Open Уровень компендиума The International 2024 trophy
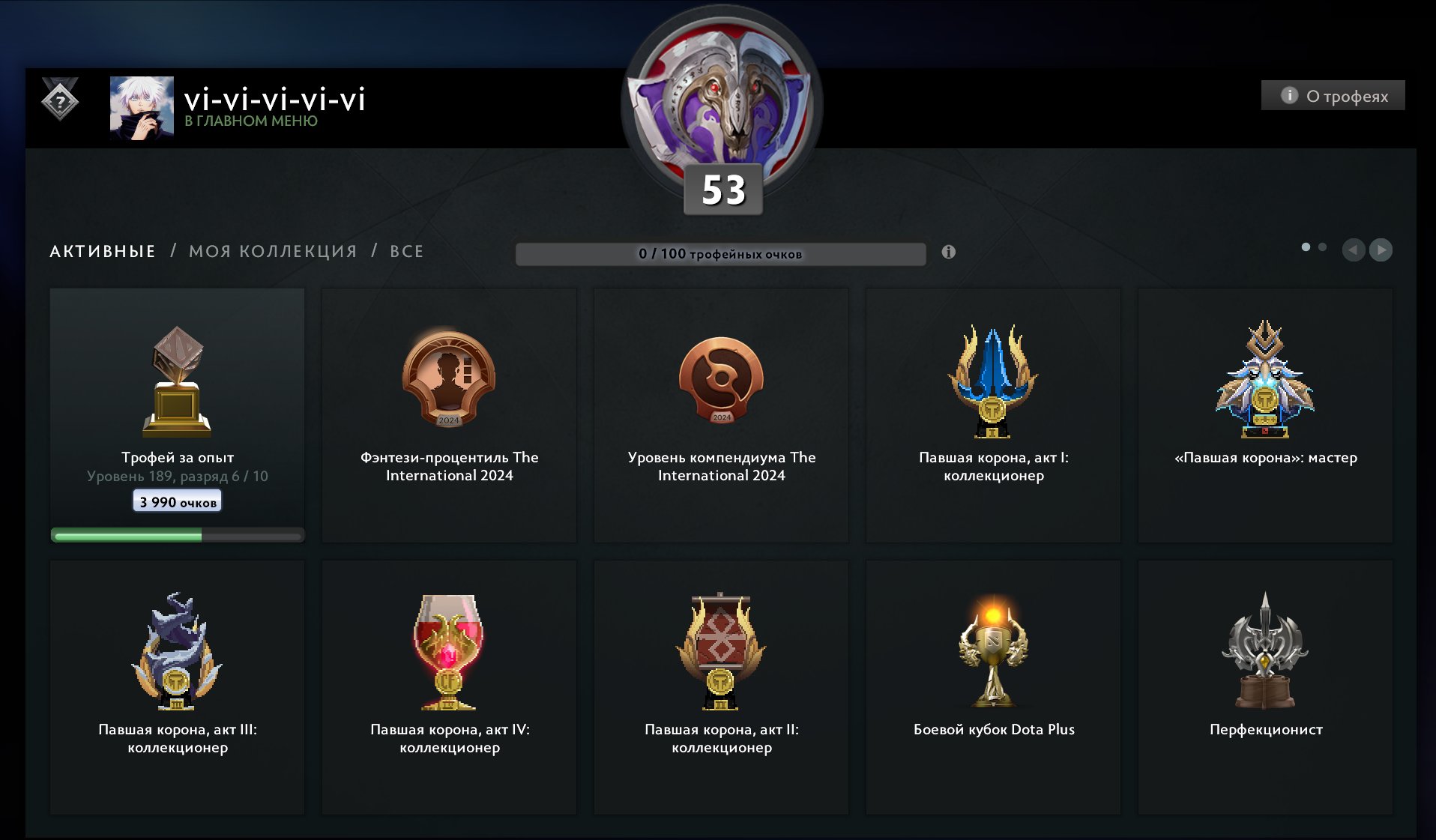1436x840 pixels. click(x=721, y=415)
